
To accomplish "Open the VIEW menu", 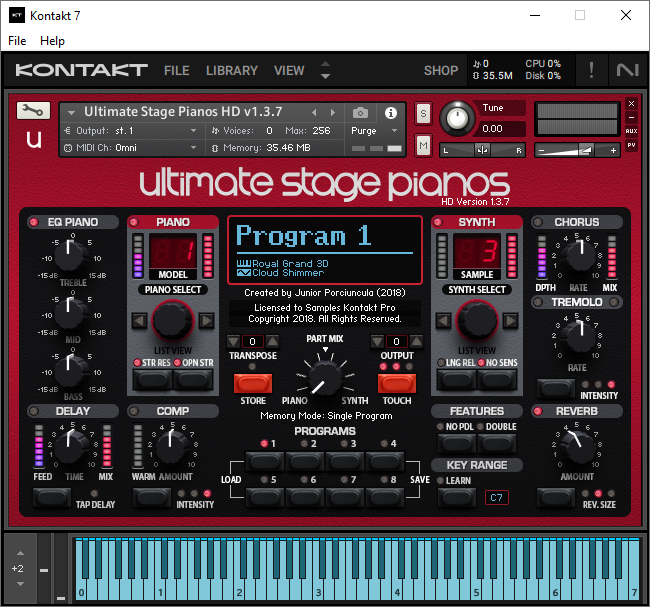I will [x=289, y=70].
